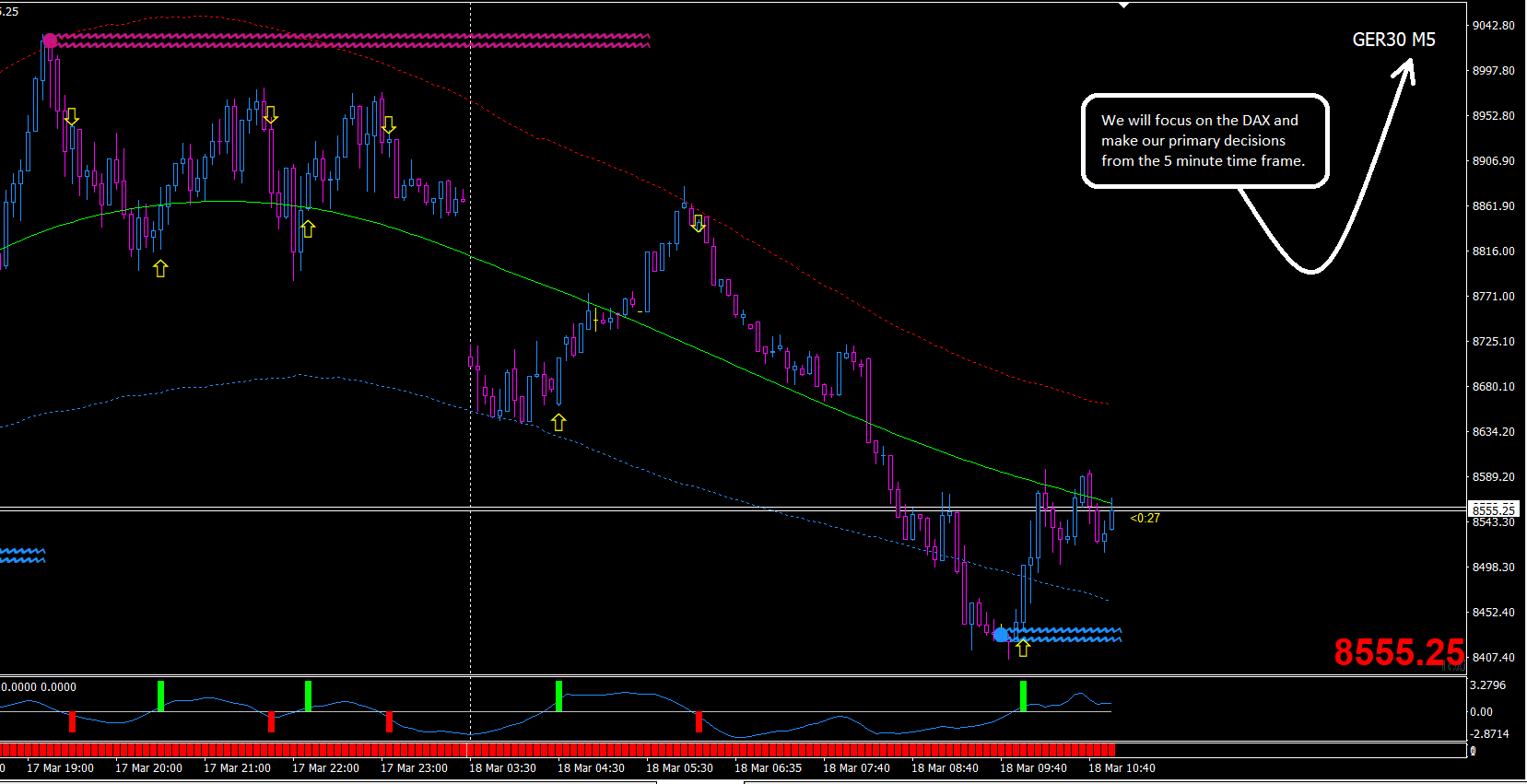Click the 0.0000 0.0000 indicator readout
The image size is (1527, 784).
(x=39, y=687)
